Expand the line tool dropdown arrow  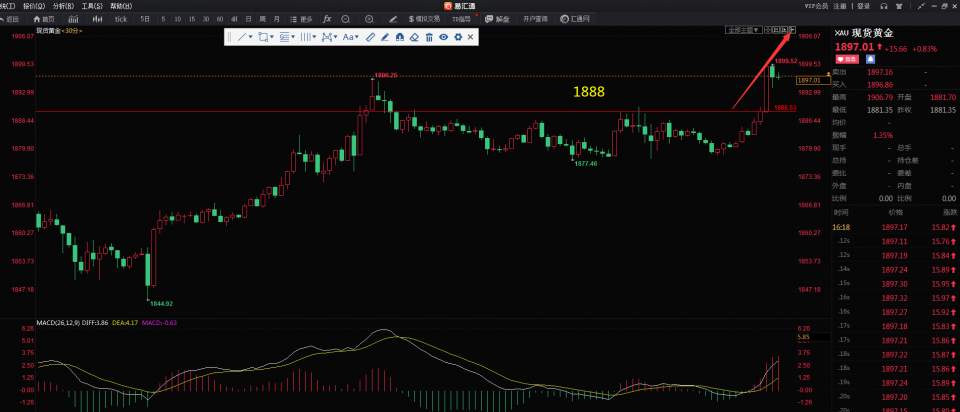click(x=252, y=37)
